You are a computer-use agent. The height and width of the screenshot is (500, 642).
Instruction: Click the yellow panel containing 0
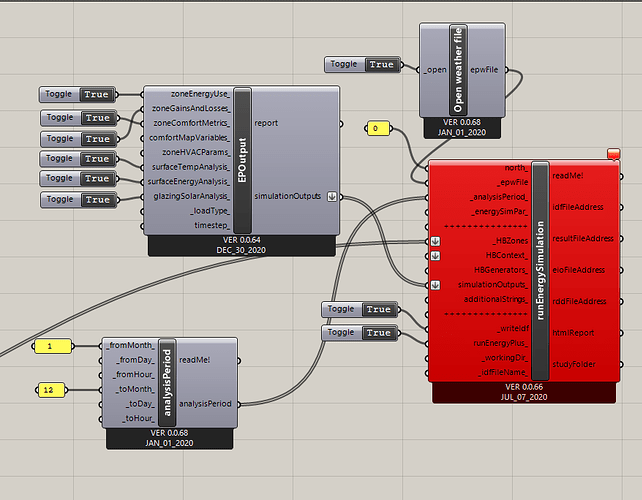[376, 129]
